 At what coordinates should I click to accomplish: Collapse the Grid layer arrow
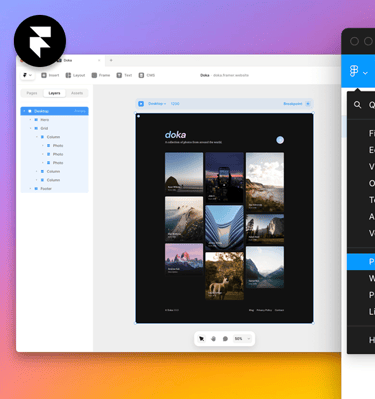tap(30, 128)
